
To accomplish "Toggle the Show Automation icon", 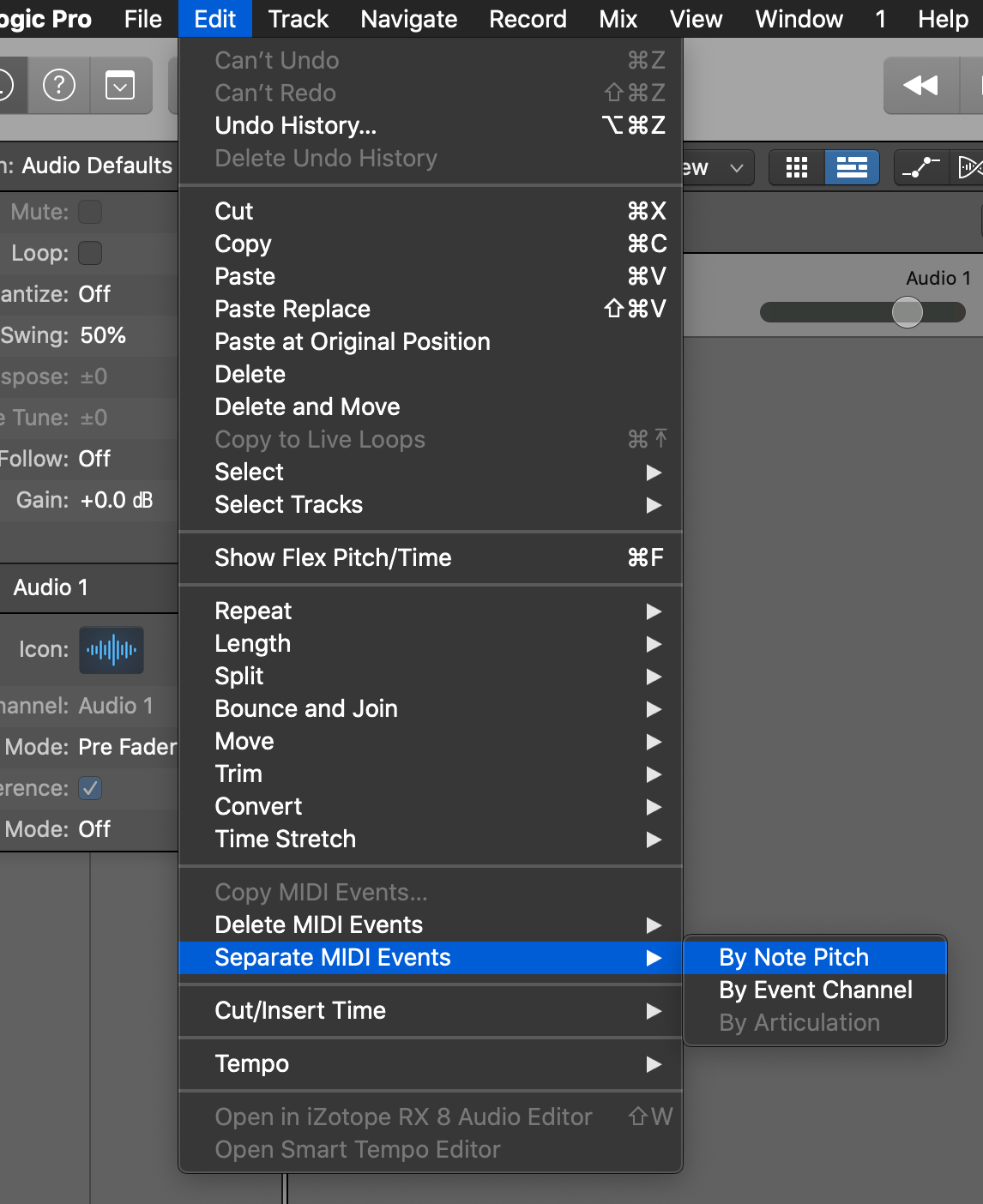I will [x=920, y=167].
